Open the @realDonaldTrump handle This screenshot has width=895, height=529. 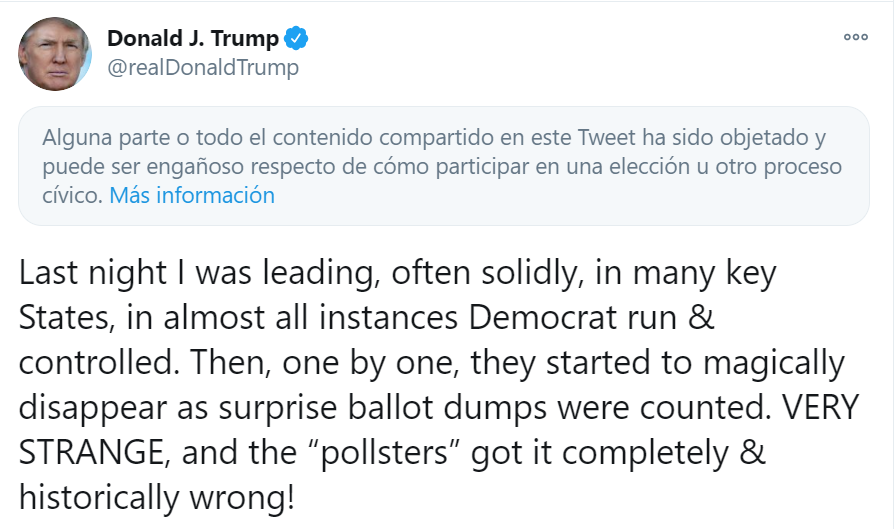(x=203, y=67)
